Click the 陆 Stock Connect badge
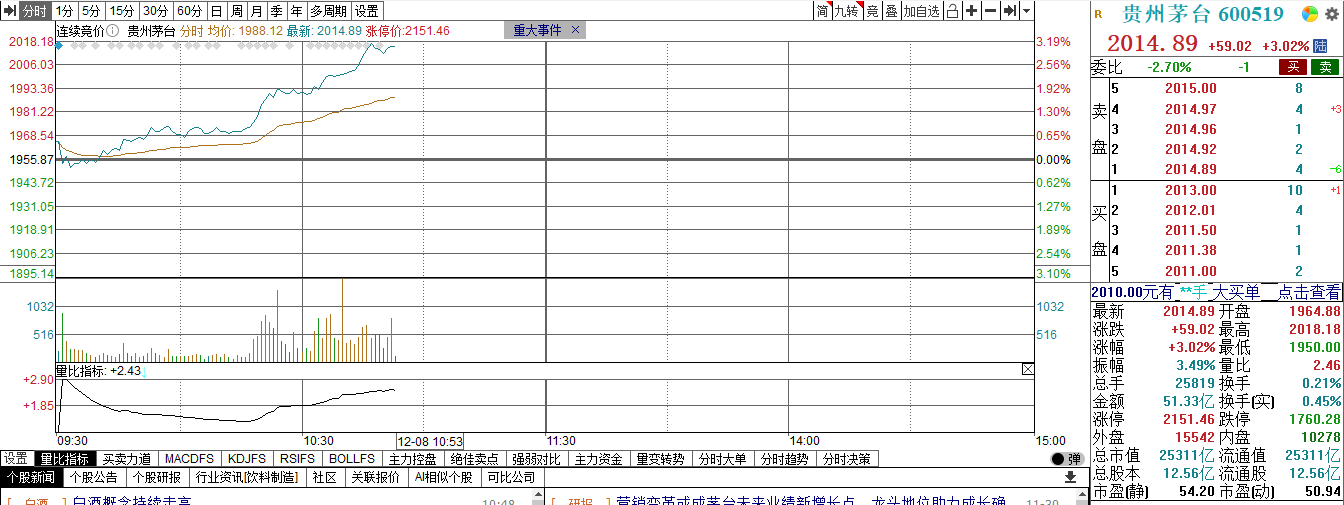The width and height of the screenshot is (1344, 505). (1321, 46)
